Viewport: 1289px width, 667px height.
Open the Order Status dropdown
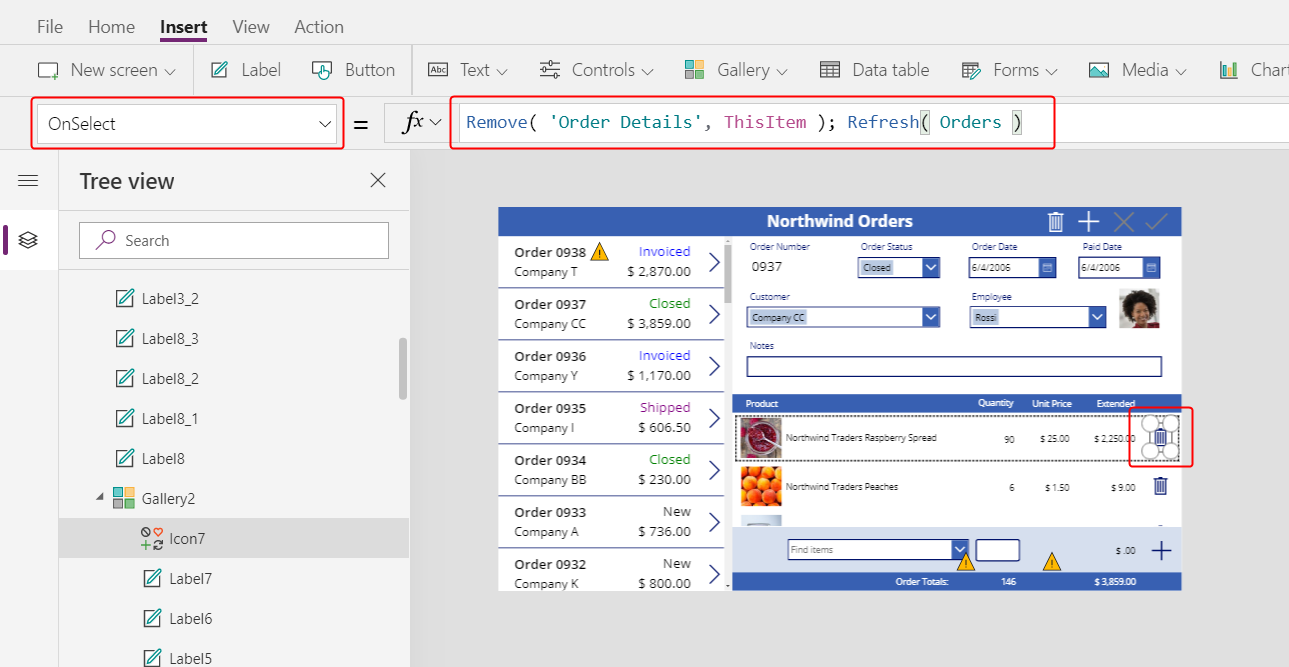click(x=931, y=268)
